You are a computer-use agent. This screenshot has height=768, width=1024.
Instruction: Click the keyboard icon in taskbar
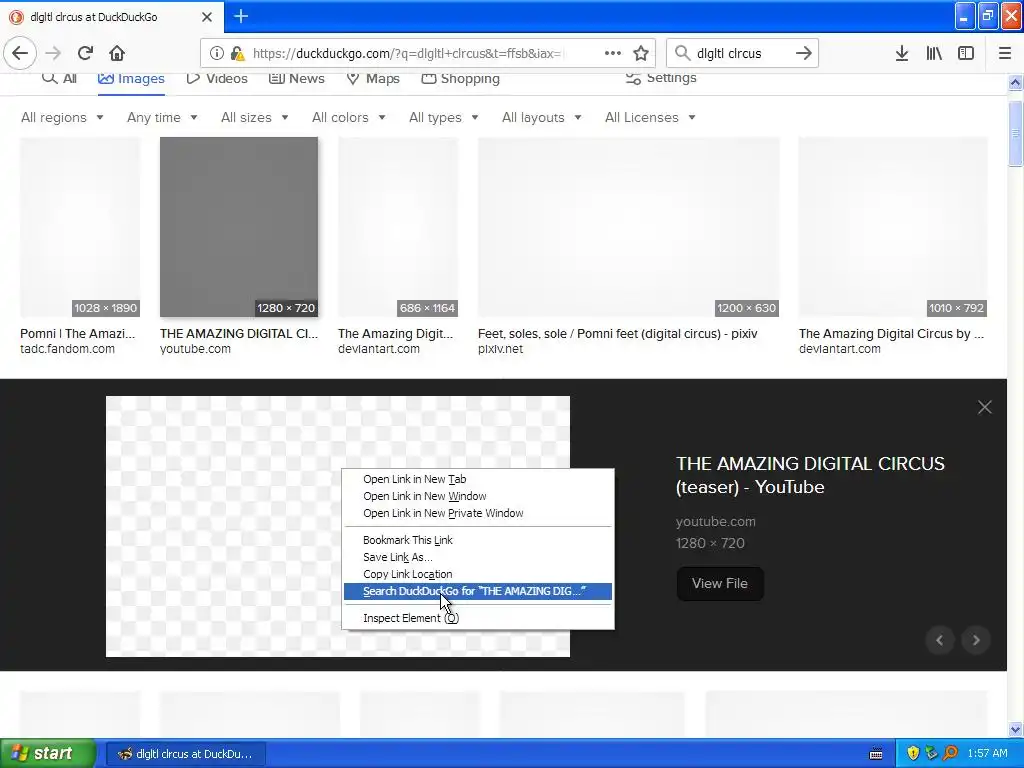[876, 754]
